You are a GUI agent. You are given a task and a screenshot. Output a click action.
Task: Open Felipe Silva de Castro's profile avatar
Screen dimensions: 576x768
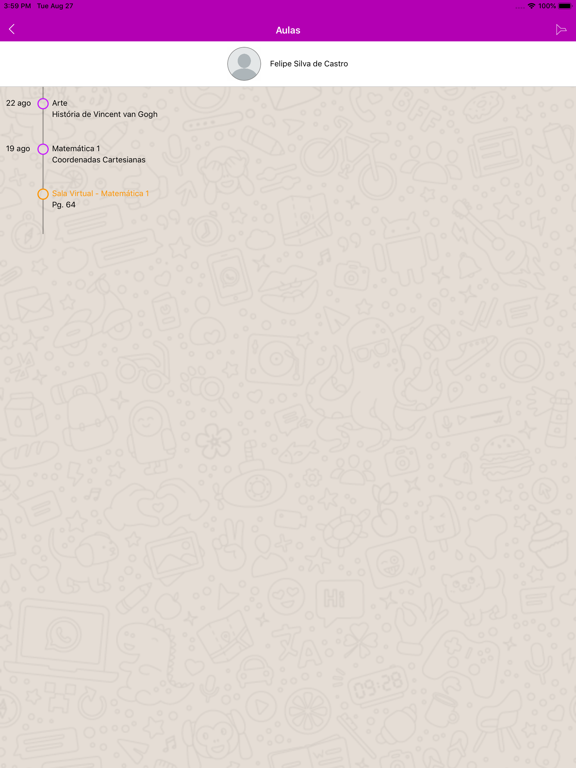point(244,64)
